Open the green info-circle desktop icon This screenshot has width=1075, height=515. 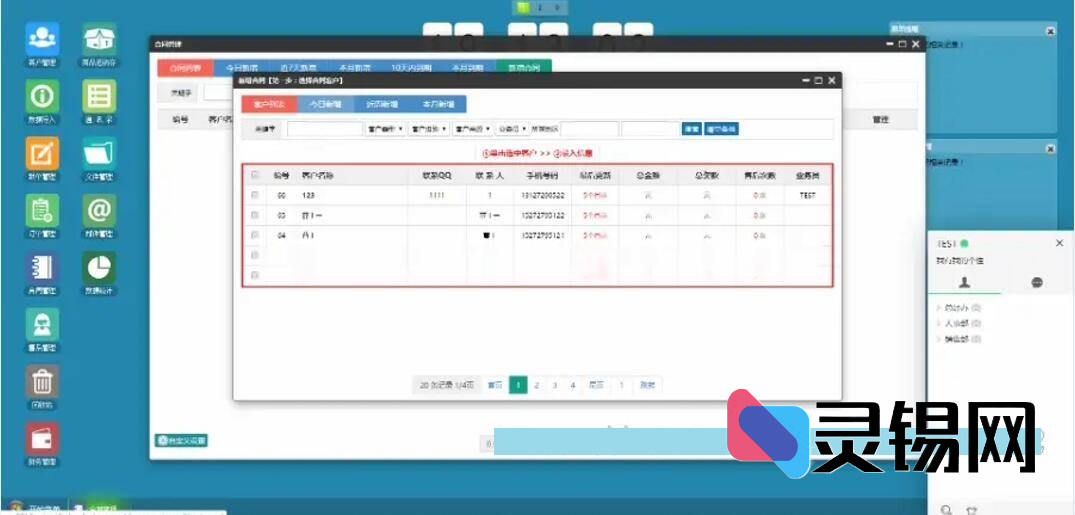pyautogui.click(x=42, y=97)
